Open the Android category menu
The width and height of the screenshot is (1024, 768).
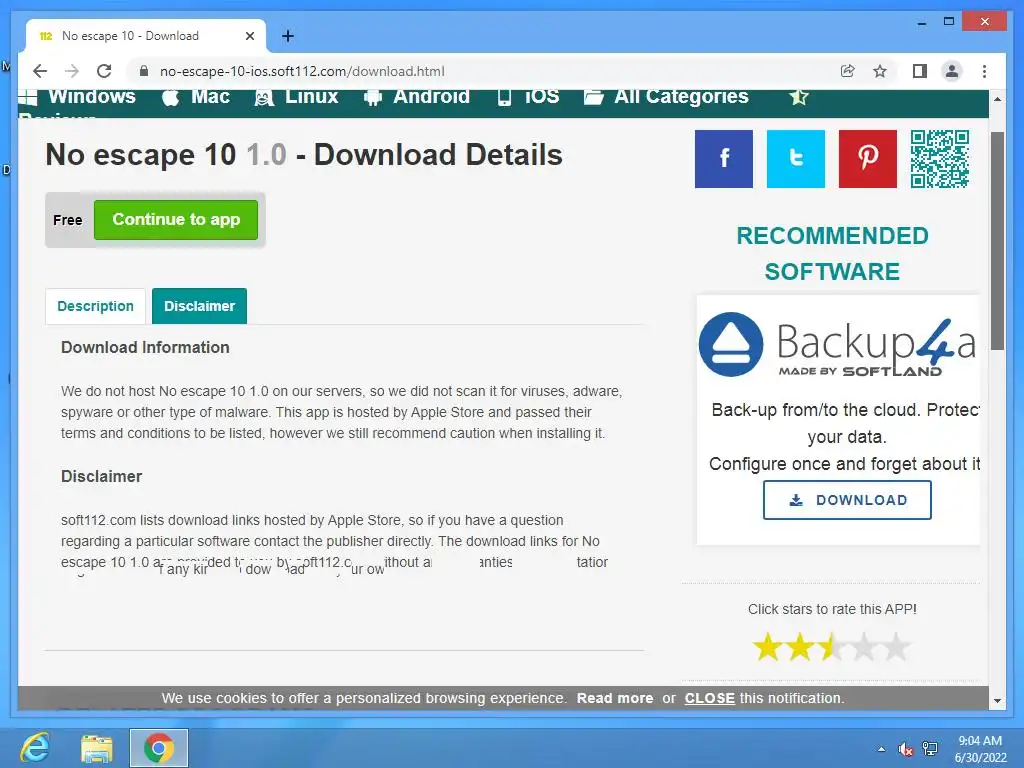417,97
